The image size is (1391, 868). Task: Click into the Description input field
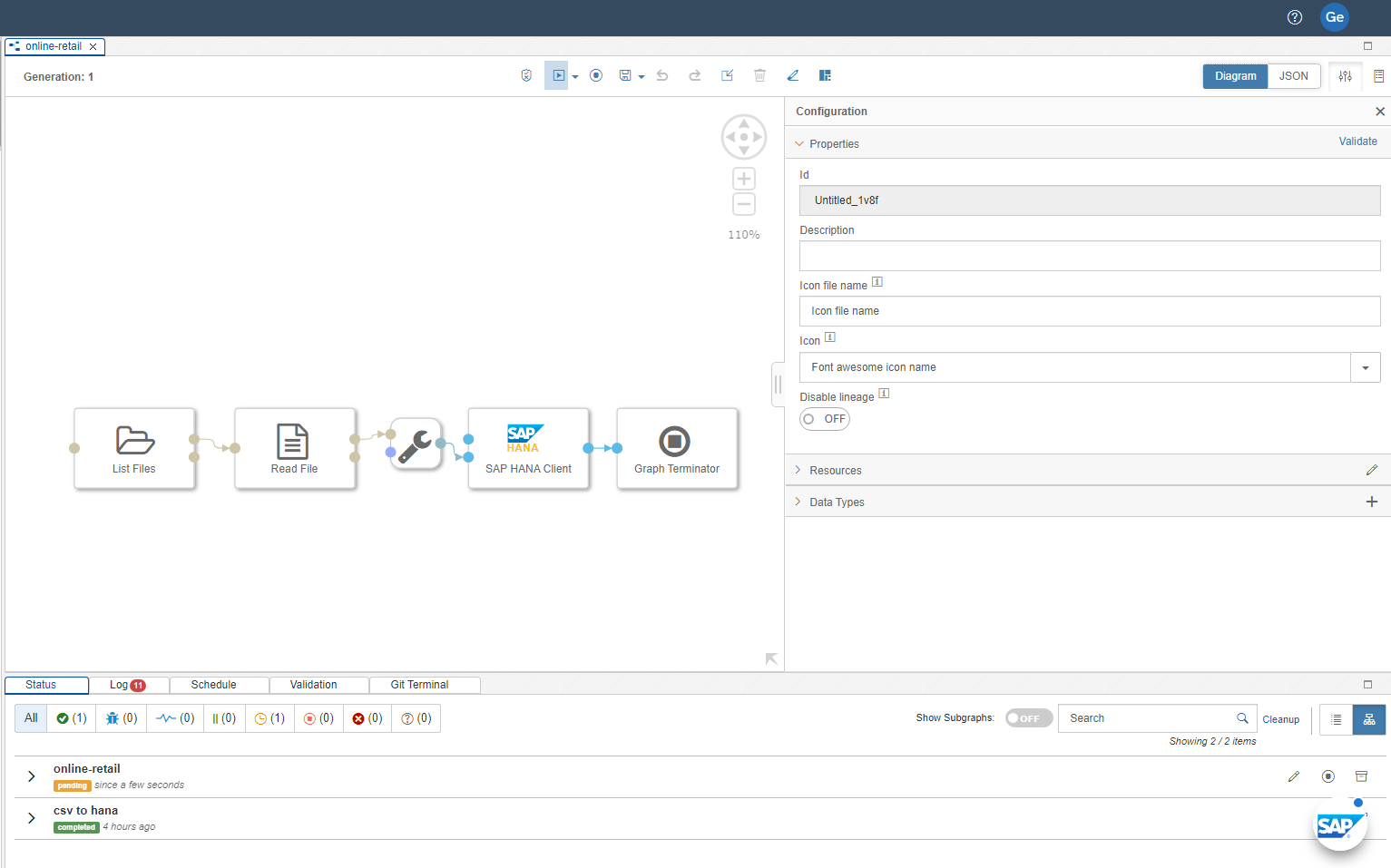point(1089,256)
